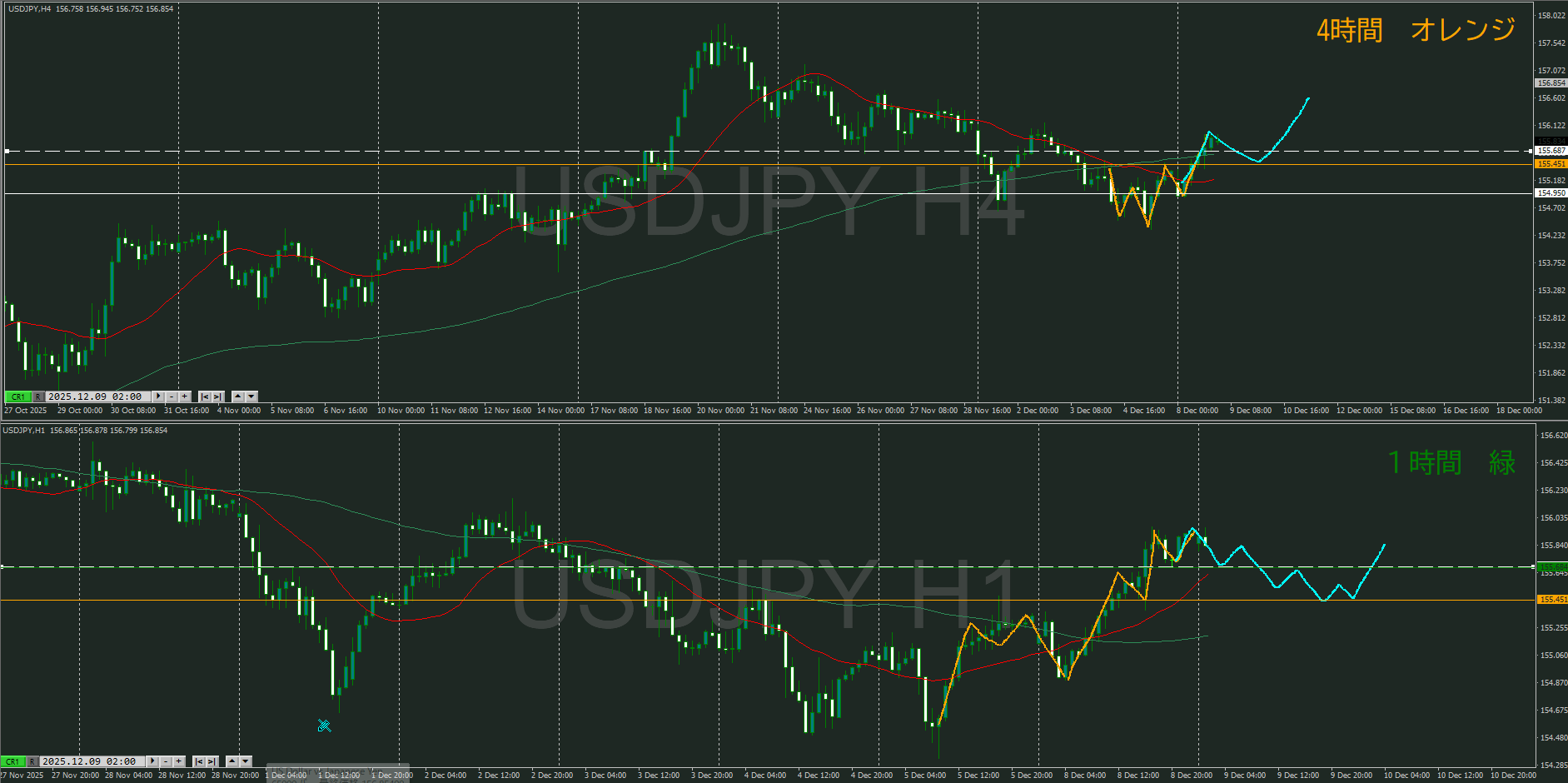Jump to start with the H1 chart |< button
Screen dimensions: 1568x783
click(x=199, y=761)
